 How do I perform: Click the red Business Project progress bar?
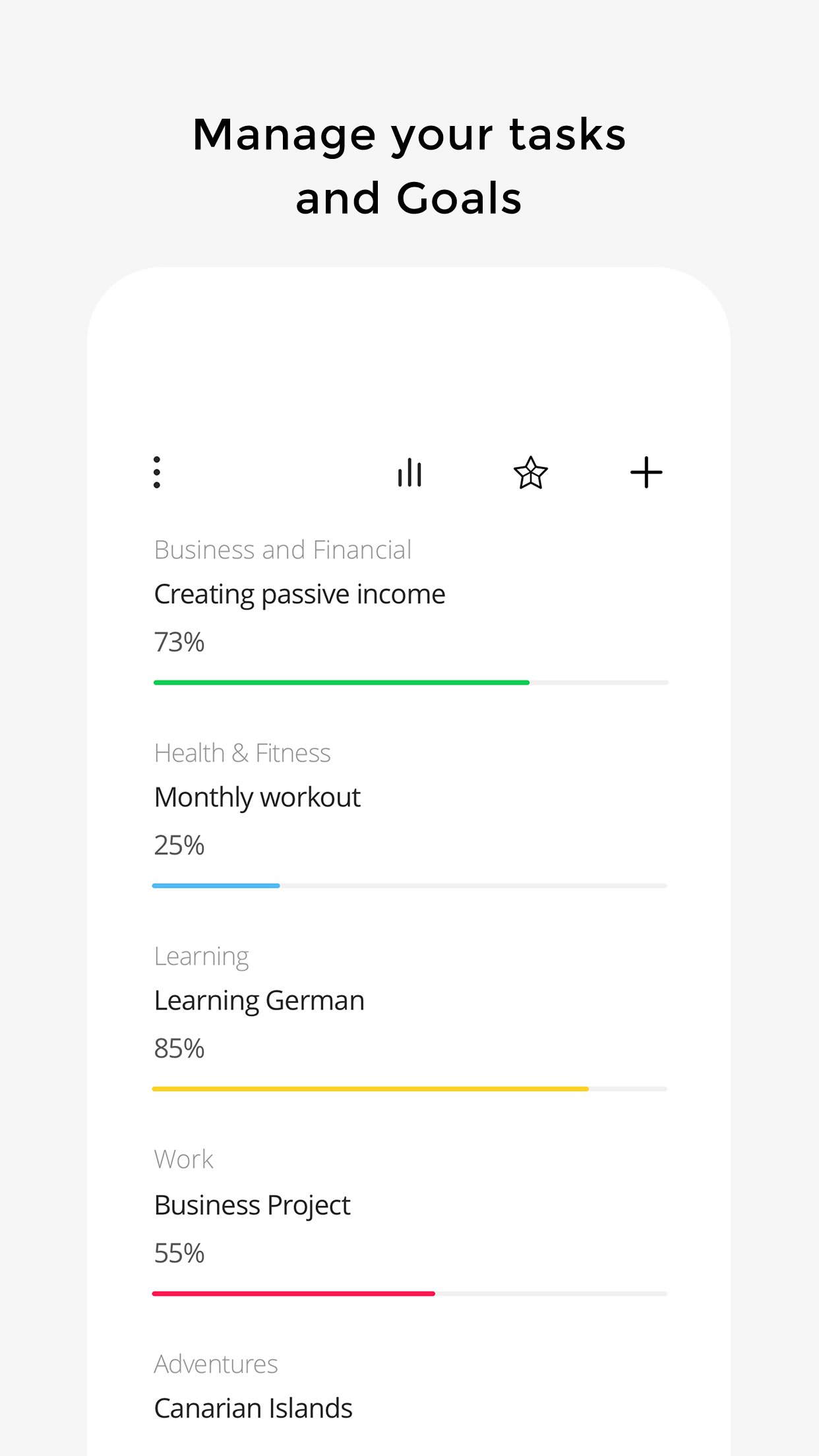pos(293,1293)
